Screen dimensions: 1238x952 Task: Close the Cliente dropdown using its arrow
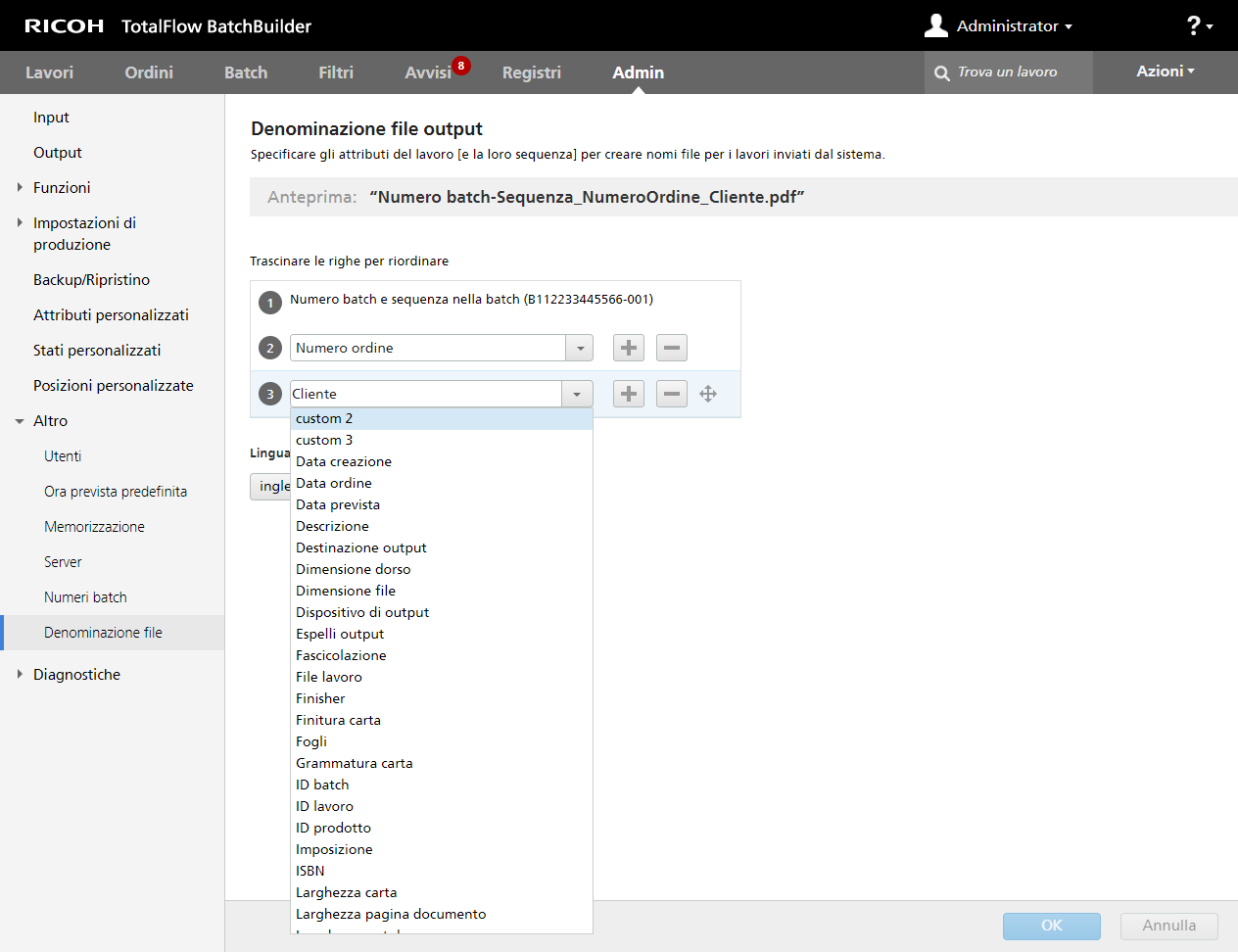coord(577,394)
